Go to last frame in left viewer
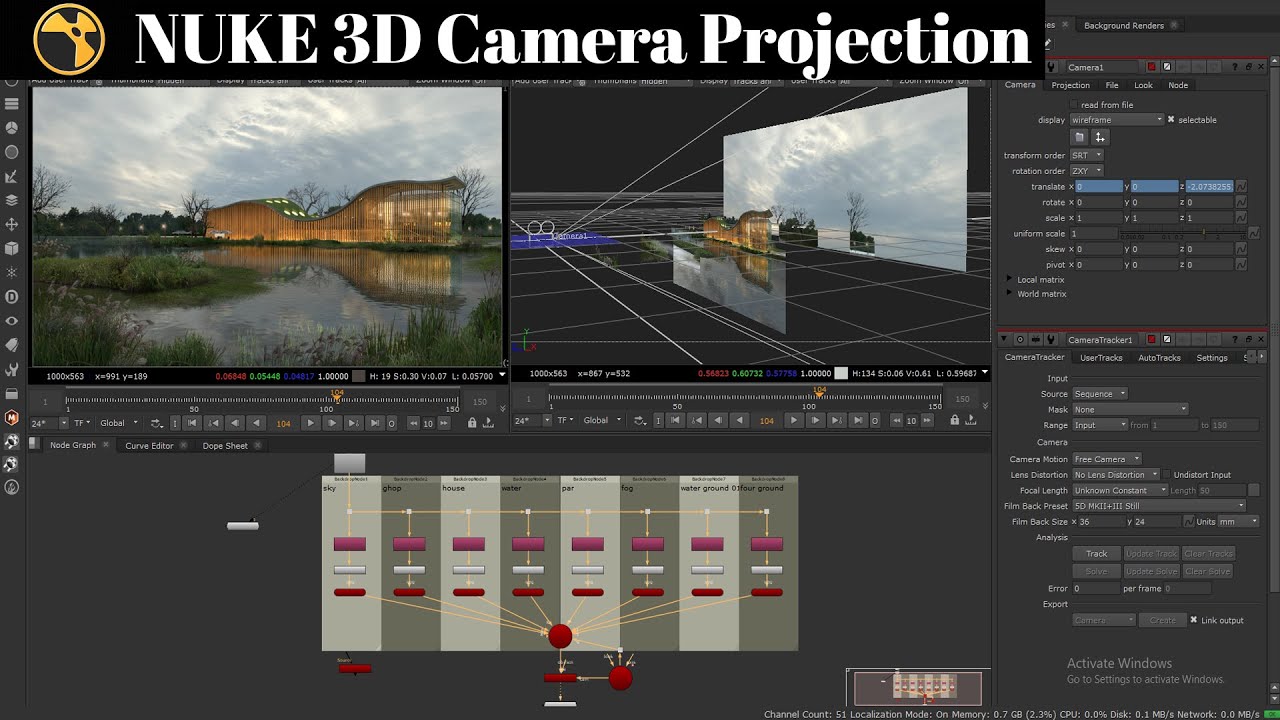This screenshot has width=1280, height=720. click(374, 423)
